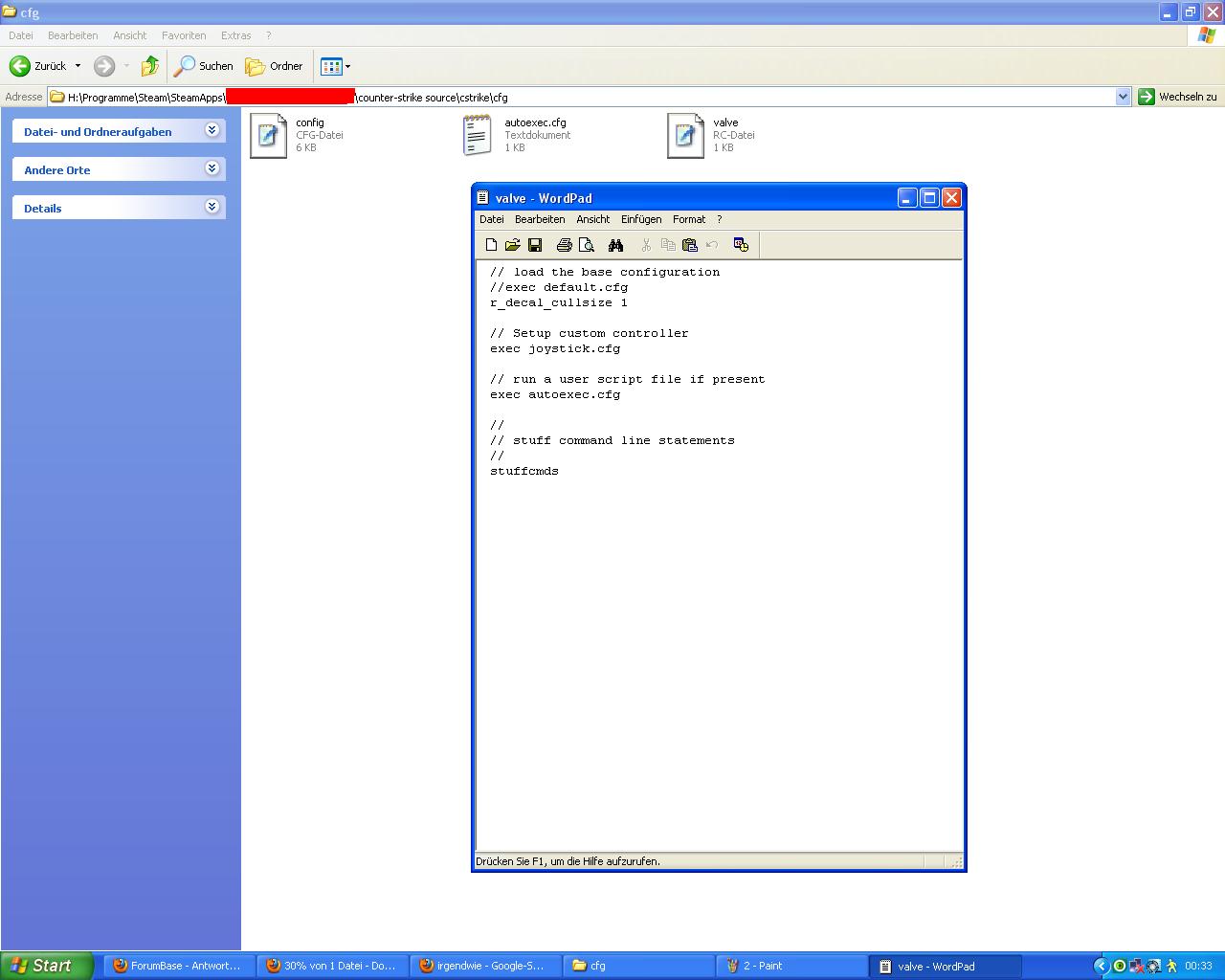
Task: Click the New document icon in WordPad
Action: [491, 245]
